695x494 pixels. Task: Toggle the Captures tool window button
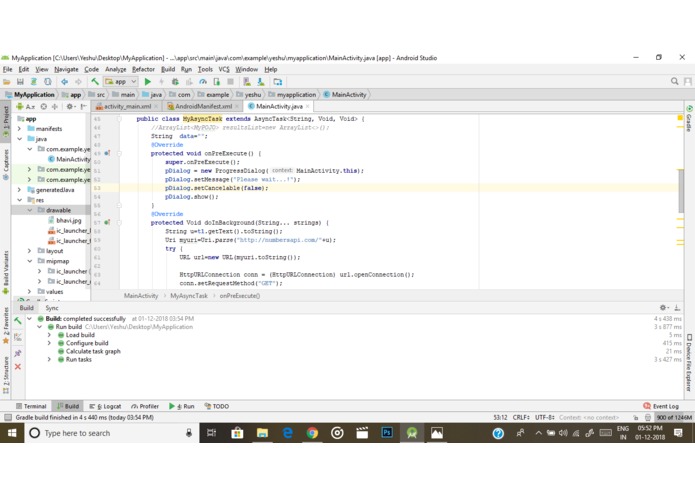(x=6, y=165)
